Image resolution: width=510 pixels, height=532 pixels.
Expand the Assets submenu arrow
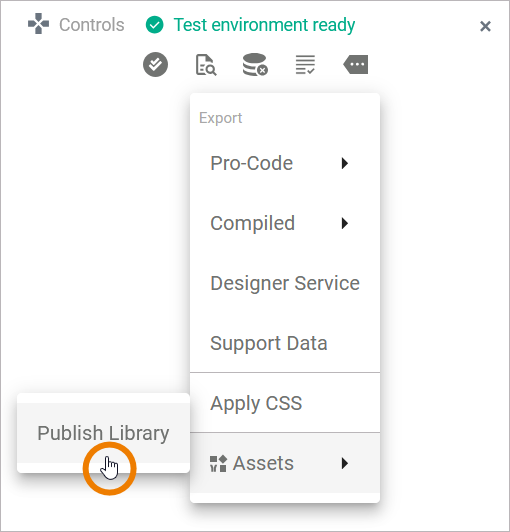point(345,463)
